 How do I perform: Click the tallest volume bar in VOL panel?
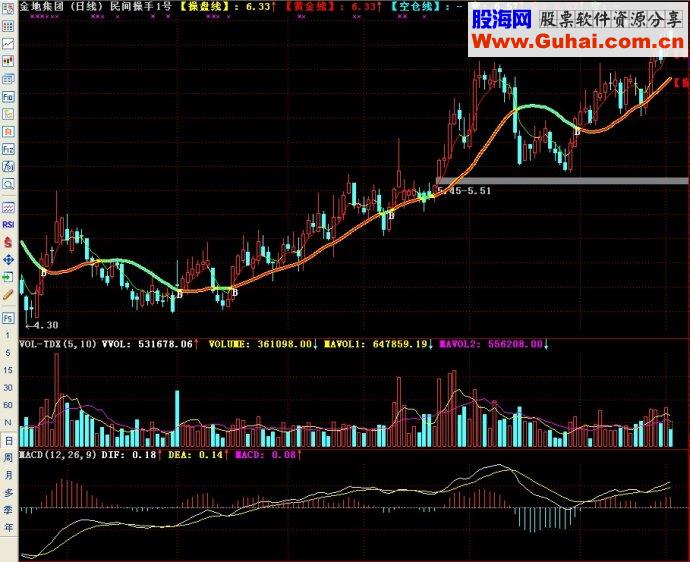tap(56, 400)
